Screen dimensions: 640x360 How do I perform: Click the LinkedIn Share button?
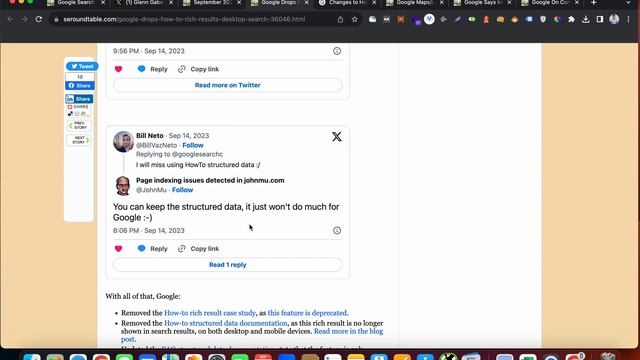point(80,99)
